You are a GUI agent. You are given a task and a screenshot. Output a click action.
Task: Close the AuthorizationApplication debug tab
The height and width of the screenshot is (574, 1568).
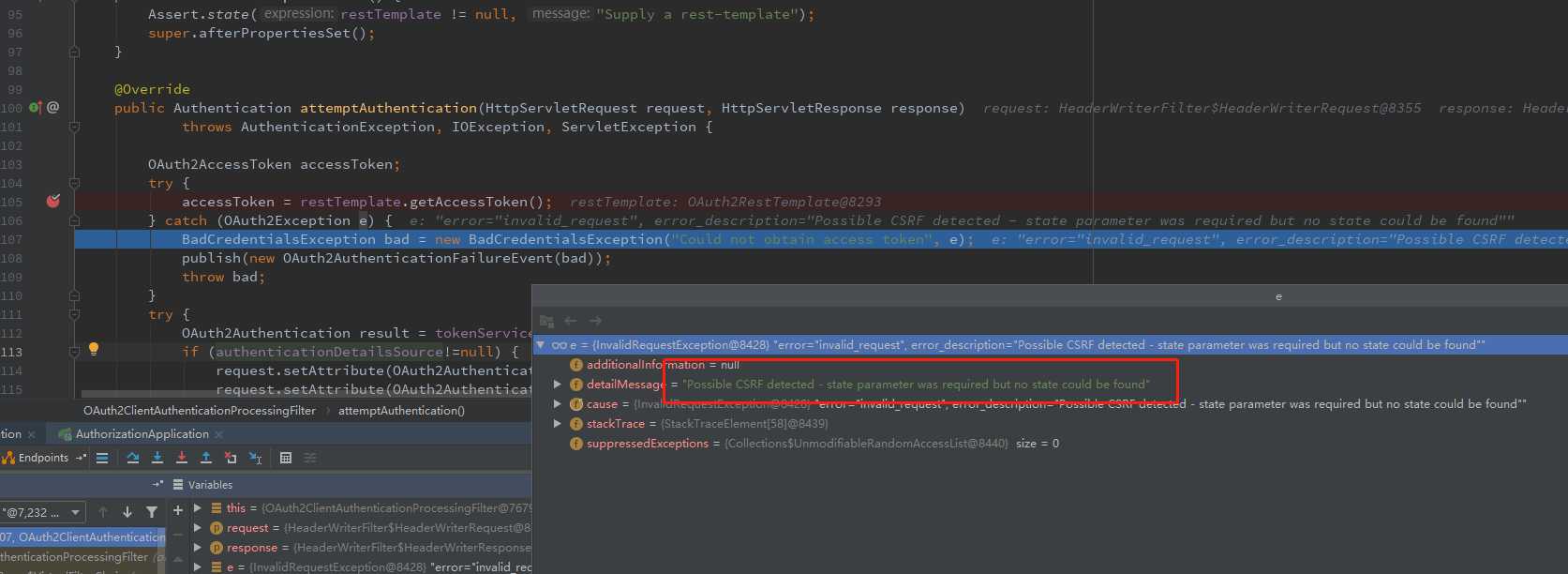[x=219, y=434]
